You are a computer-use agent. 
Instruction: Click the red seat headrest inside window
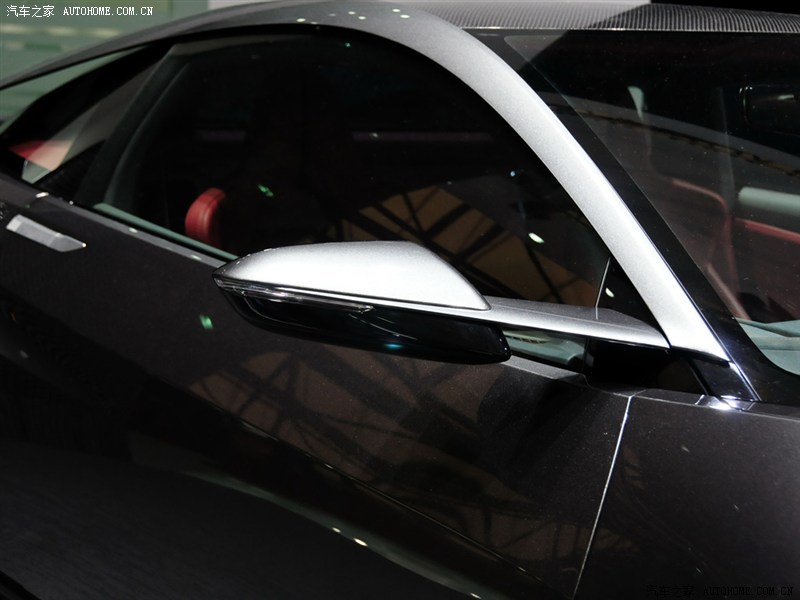point(205,215)
